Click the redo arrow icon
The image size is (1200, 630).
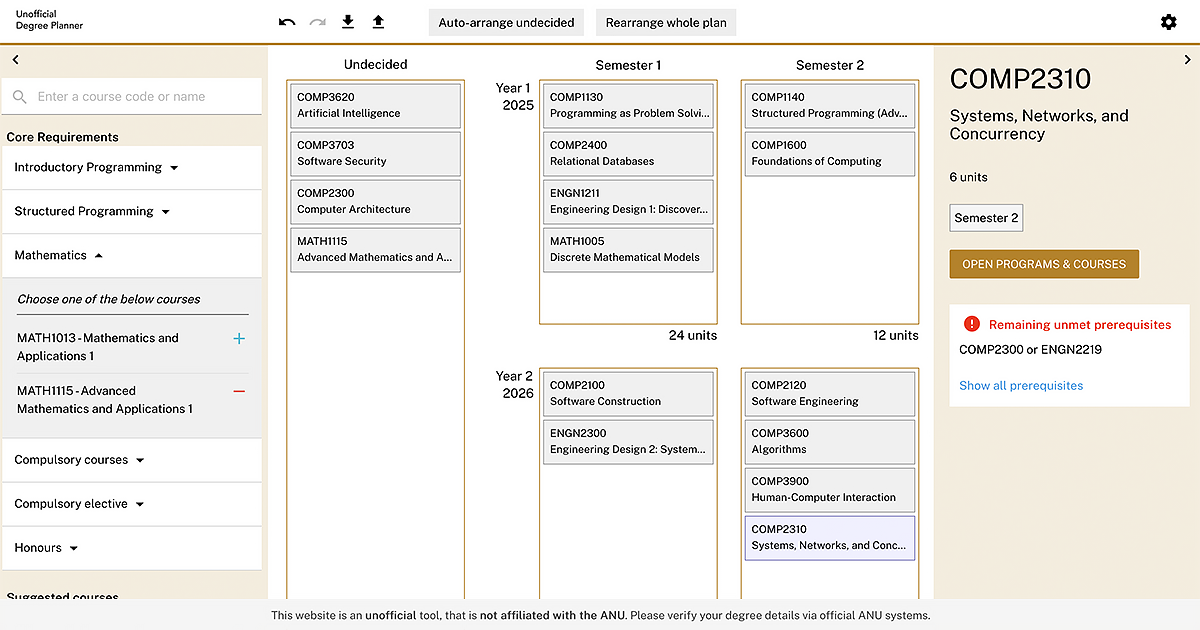pyautogui.click(x=318, y=22)
